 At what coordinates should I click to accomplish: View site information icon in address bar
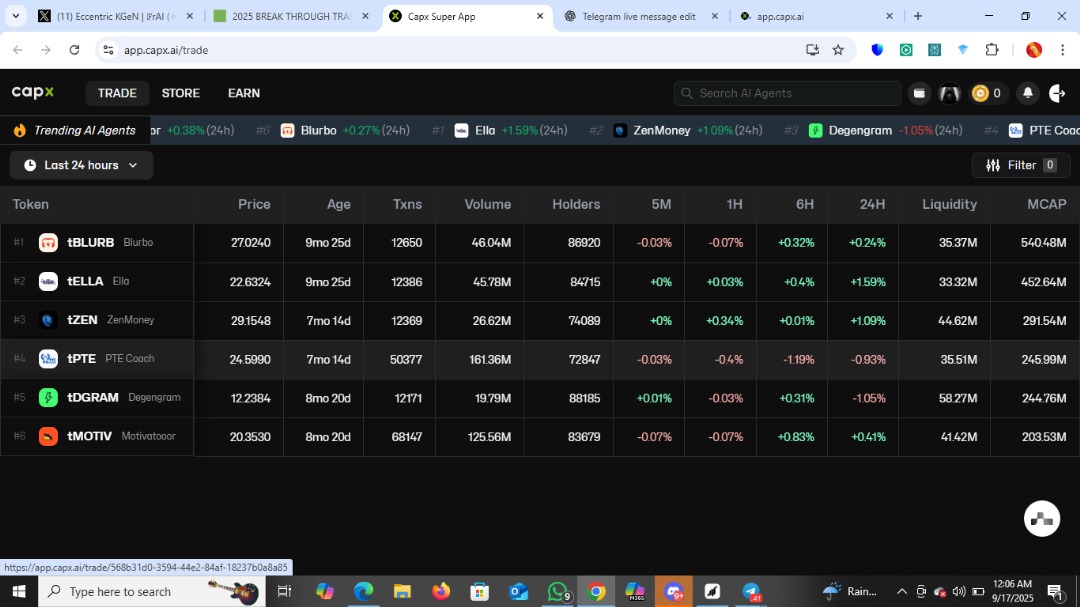click(x=108, y=50)
